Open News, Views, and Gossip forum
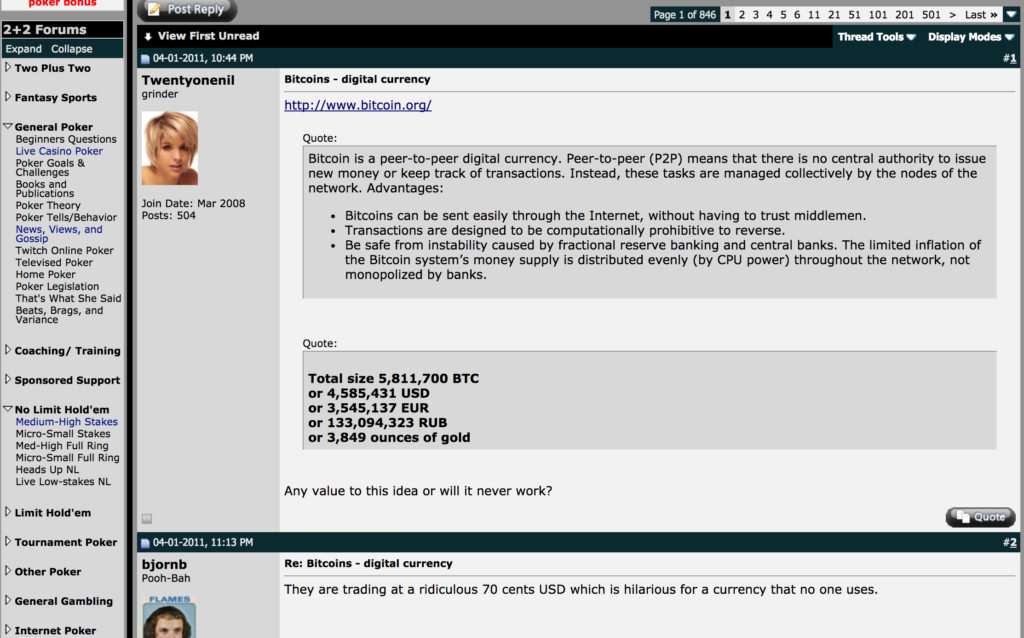 click(x=59, y=234)
